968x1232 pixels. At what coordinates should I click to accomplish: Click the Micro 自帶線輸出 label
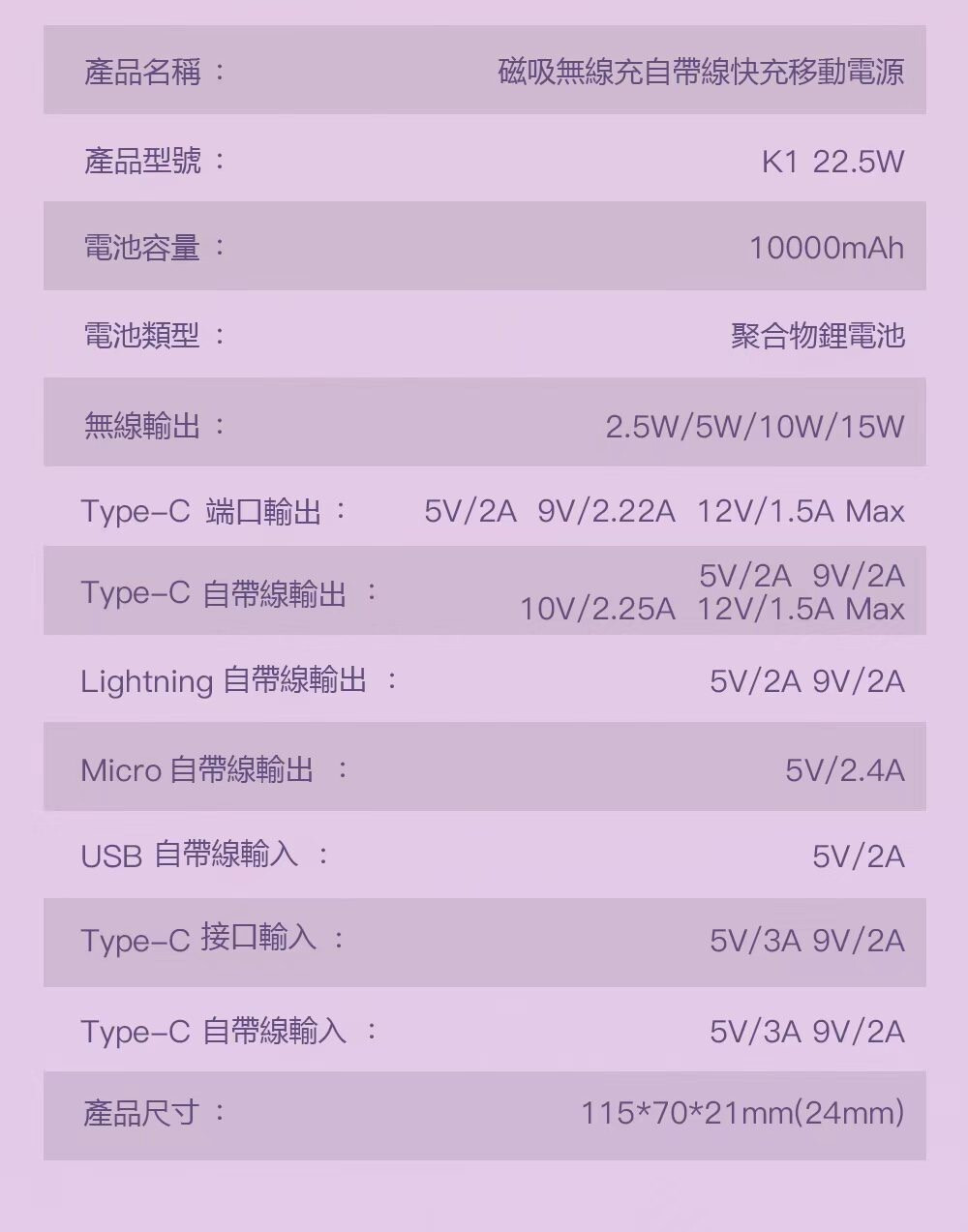point(197,770)
